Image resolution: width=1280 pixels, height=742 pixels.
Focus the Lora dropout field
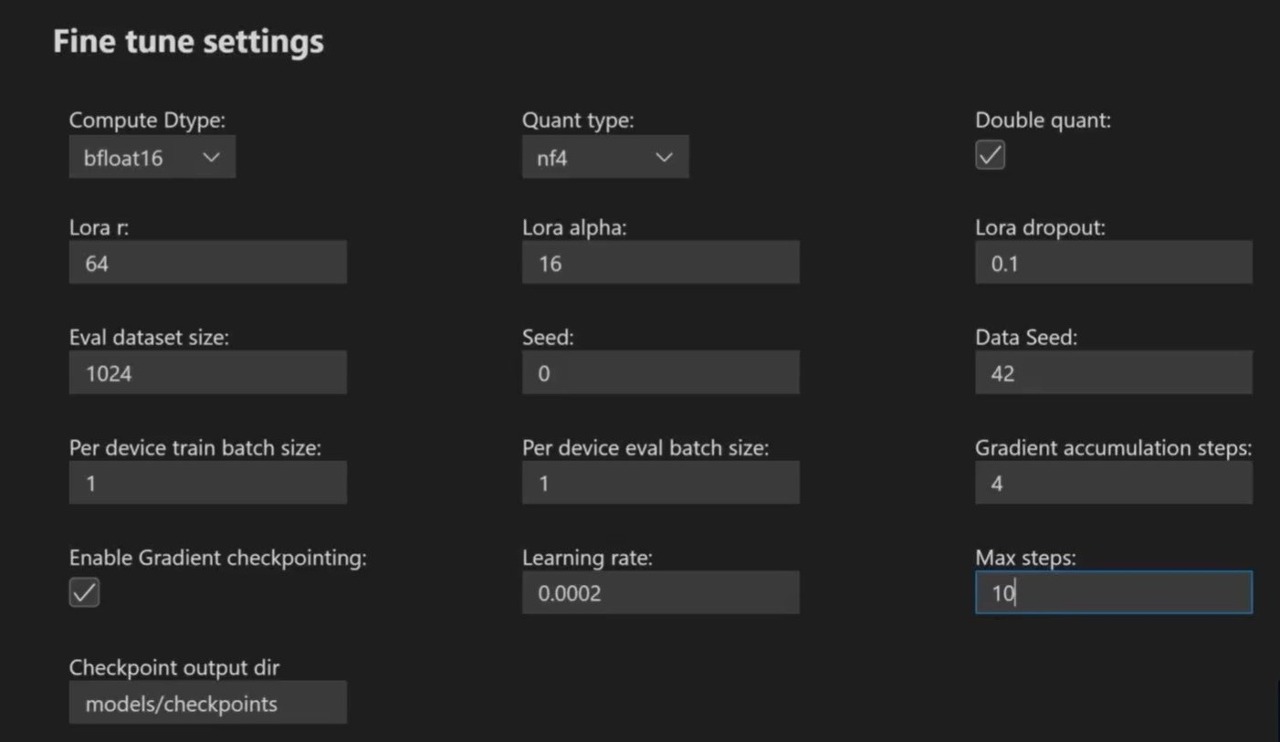(x=1113, y=263)
